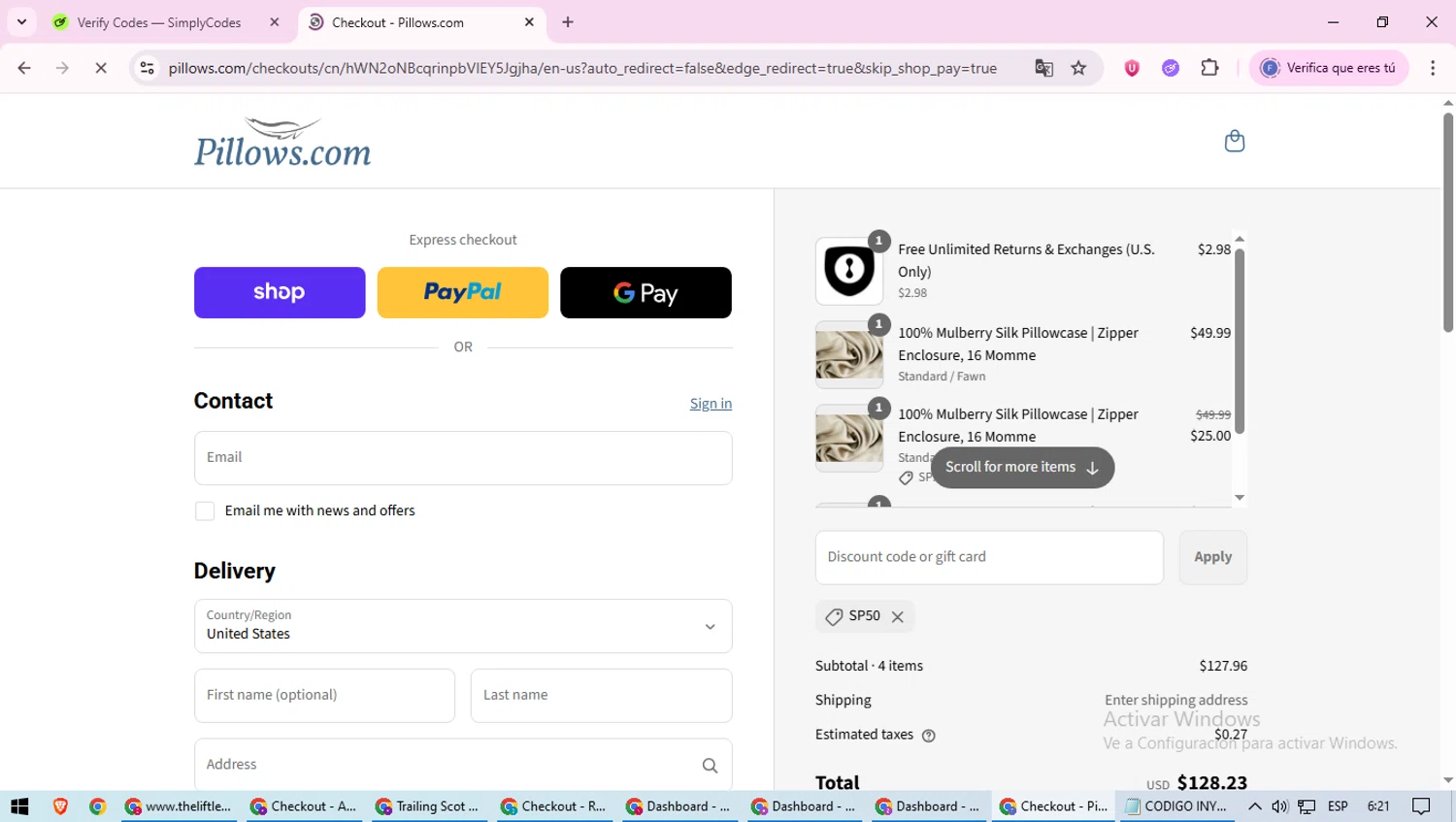
Task: Focus the First name (optional) field
Action: click(324, 696)
